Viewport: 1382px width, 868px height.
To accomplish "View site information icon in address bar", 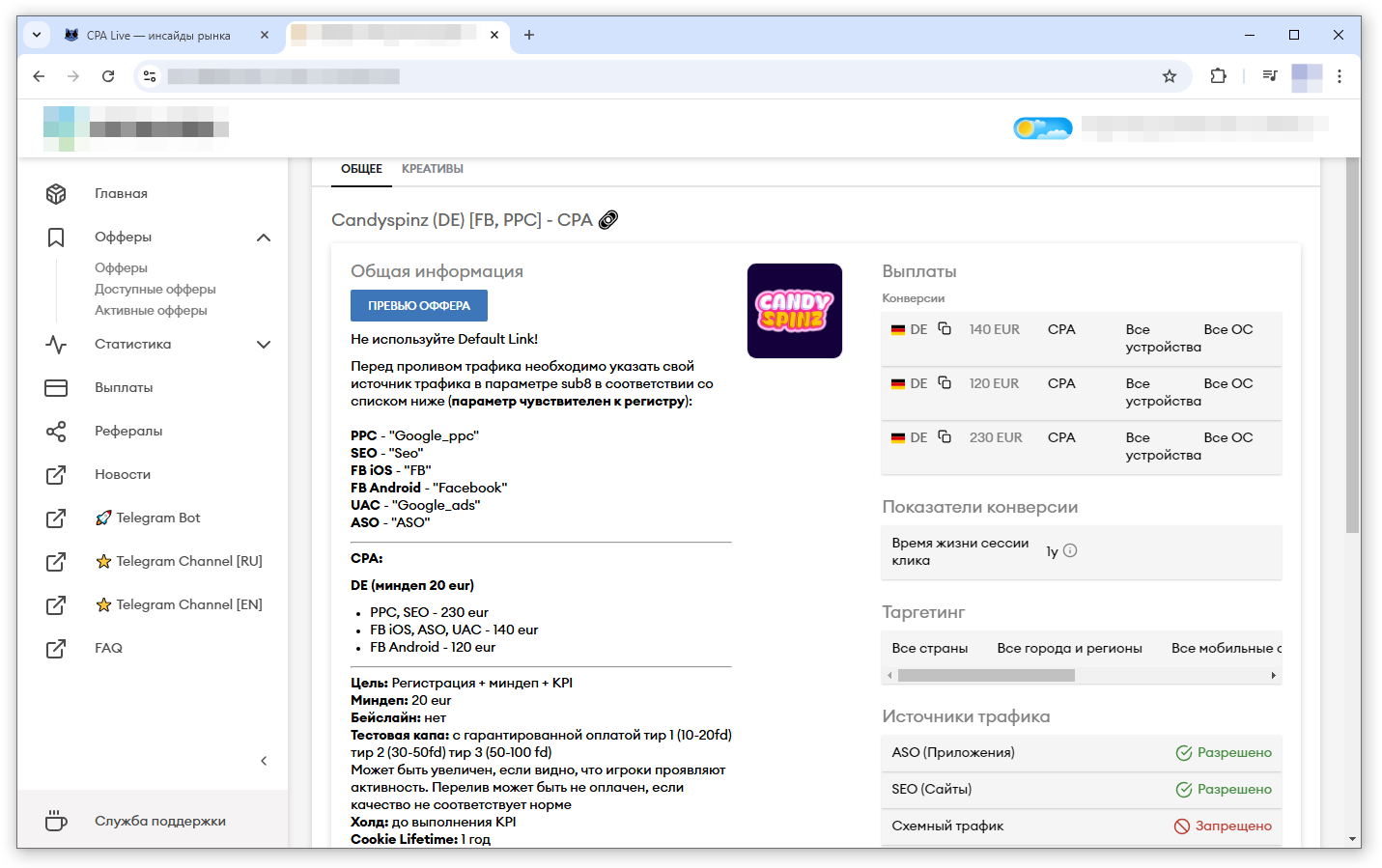I will tap(150, 76).
